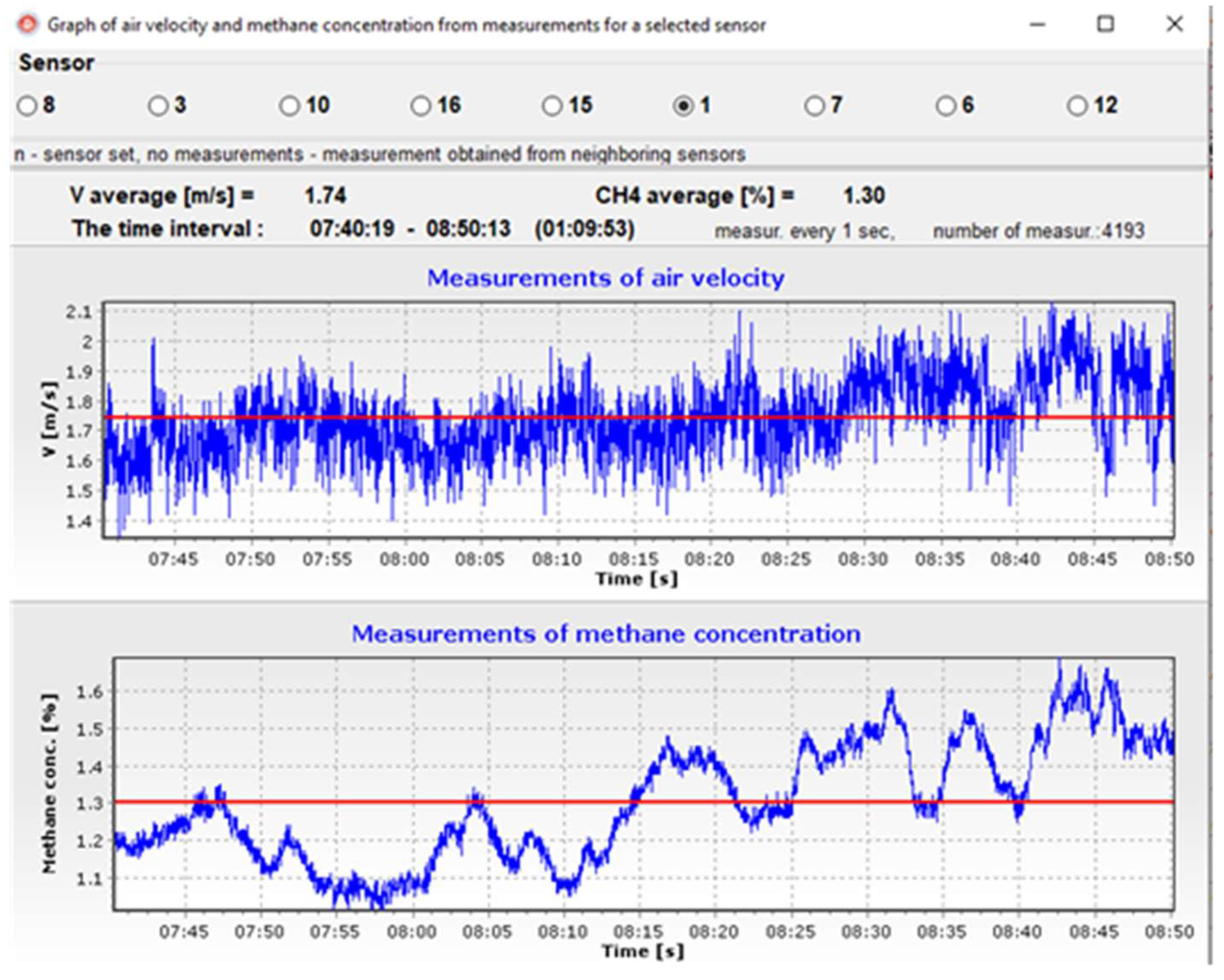Image resolution: width=1224 pixels, height=980 pixels.
Task: Pick sensor 15 radio button
Action: 552,106
